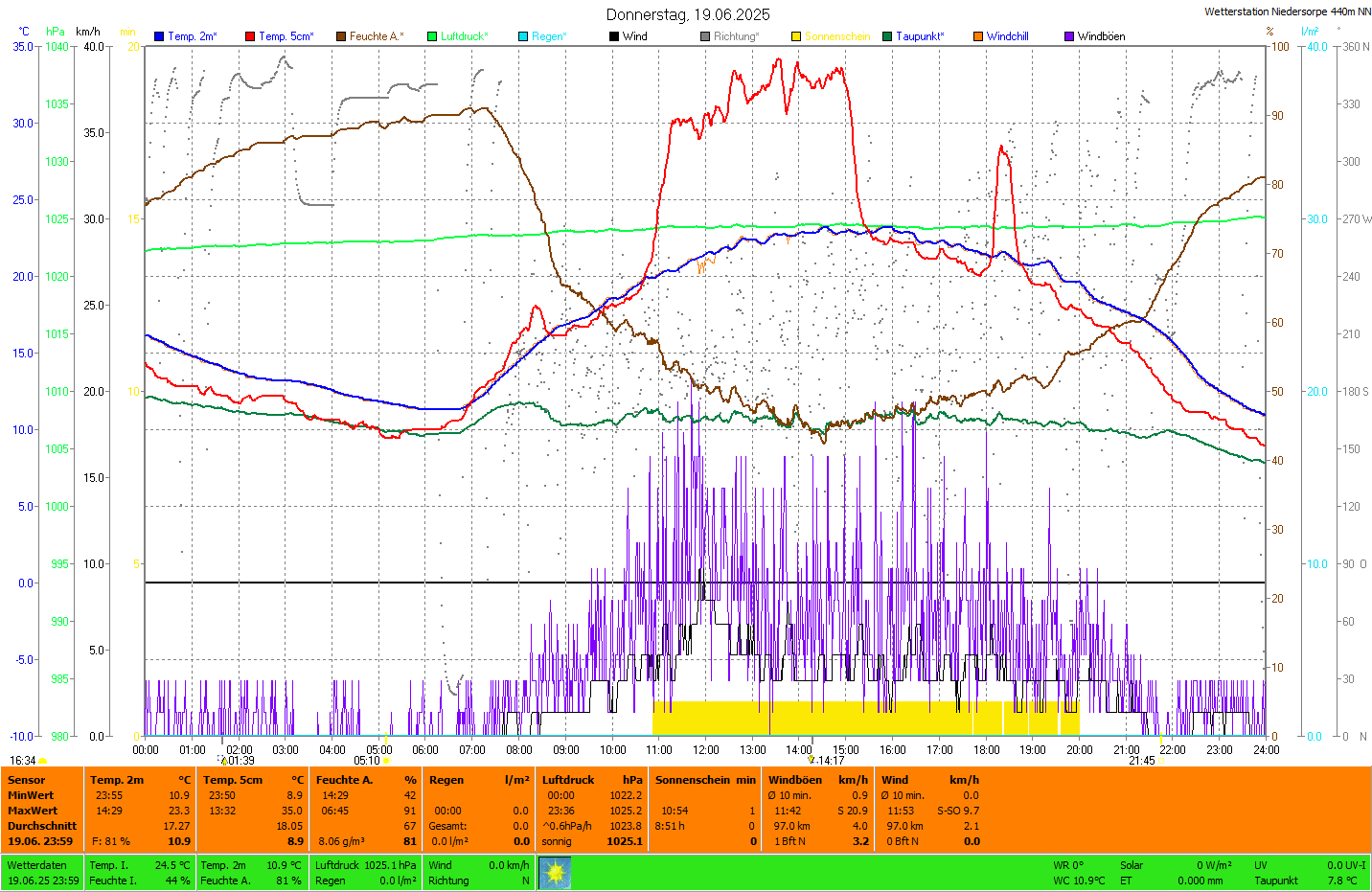
Task: Click the sunrise marker at 05:10
Action: [x=386, y=761]
